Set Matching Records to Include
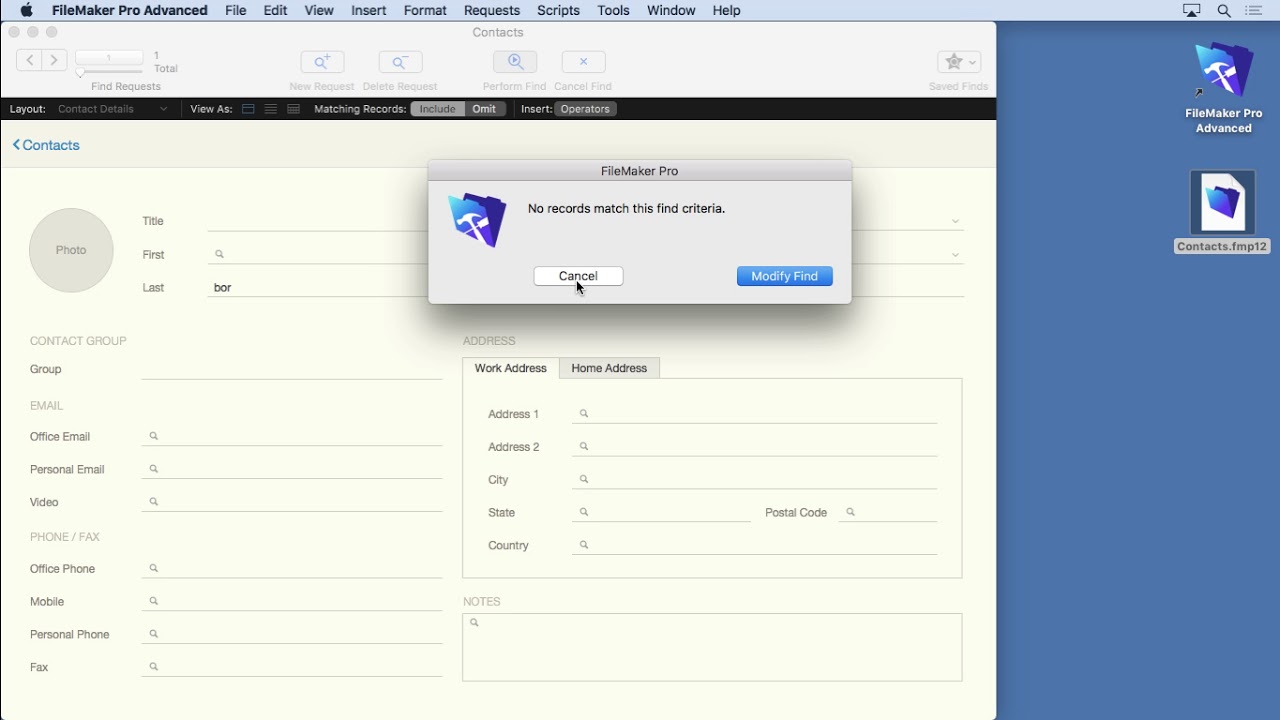 pos(437,109)
